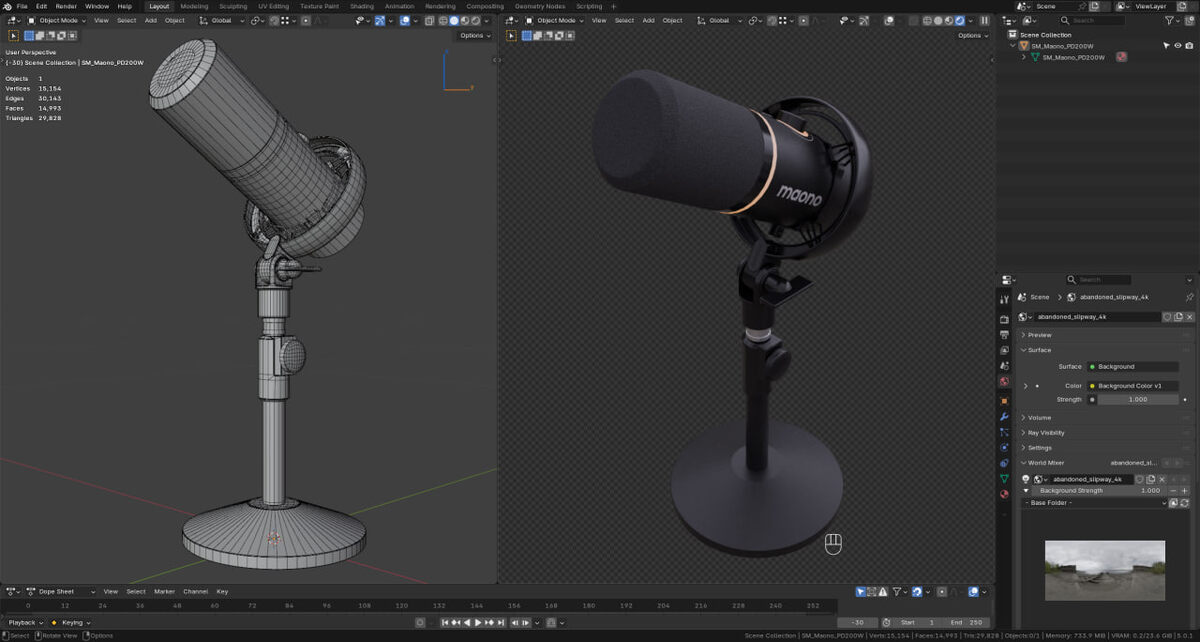The height and width of the screenshot is (642, 1200).
Task: Toggle fake user shield for world datablock
Action: coord(1167,317)
